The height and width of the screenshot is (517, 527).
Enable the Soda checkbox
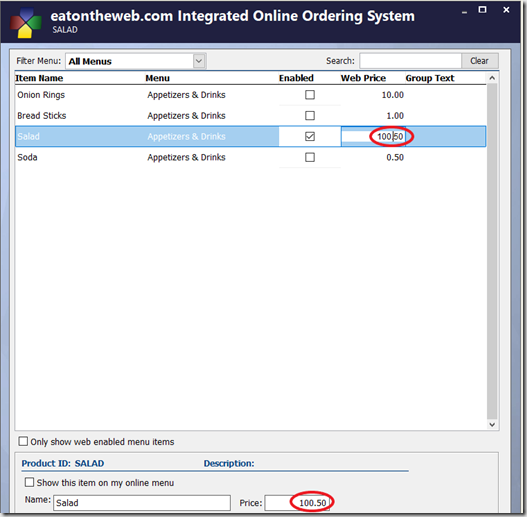point(310,157)
